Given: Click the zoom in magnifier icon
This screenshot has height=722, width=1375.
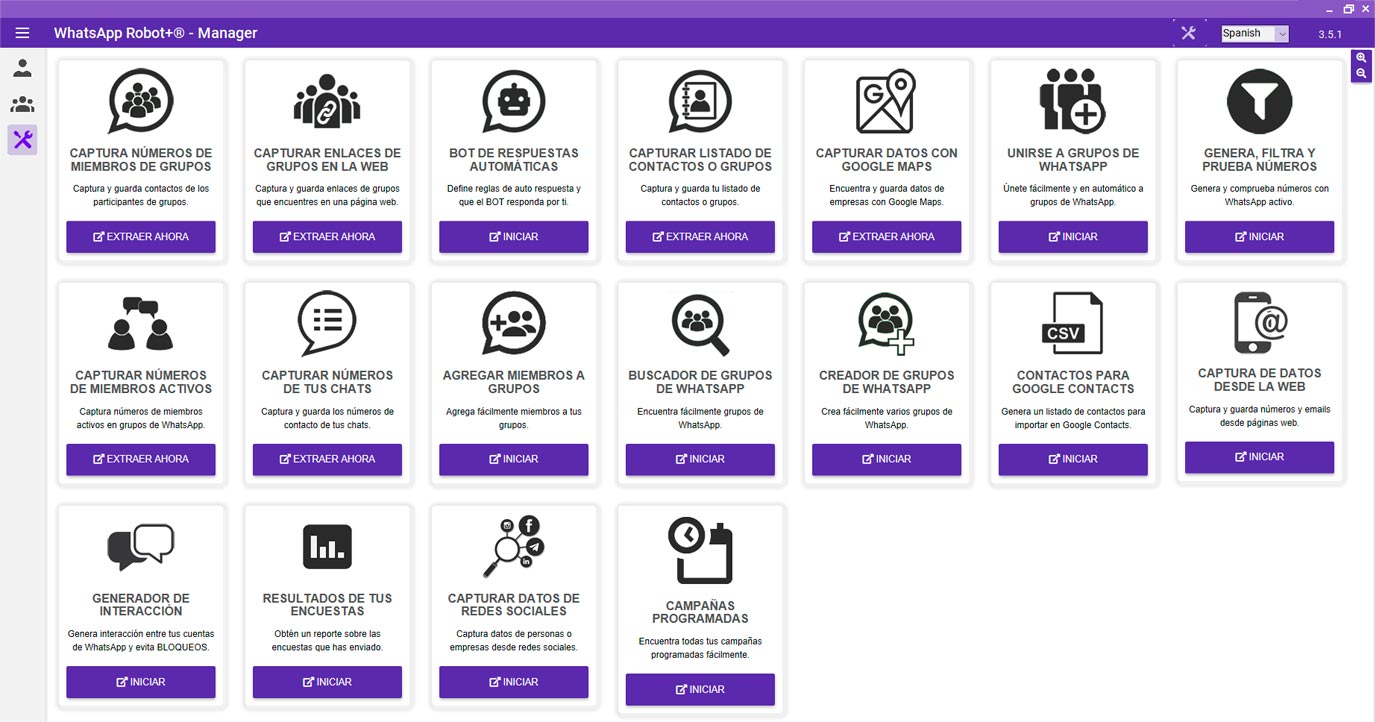Looking at the screenshot, I should tap(1361, 58).
